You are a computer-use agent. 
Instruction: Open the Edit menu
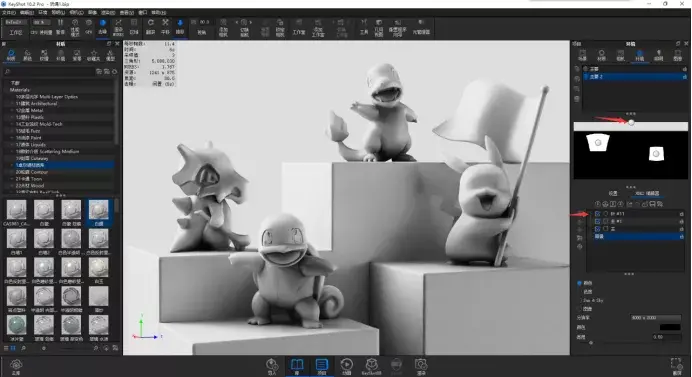coord(27,12)
